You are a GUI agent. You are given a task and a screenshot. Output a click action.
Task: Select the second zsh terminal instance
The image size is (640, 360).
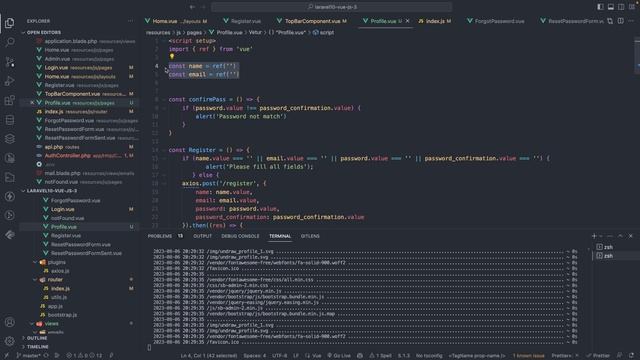click(616, 256)
